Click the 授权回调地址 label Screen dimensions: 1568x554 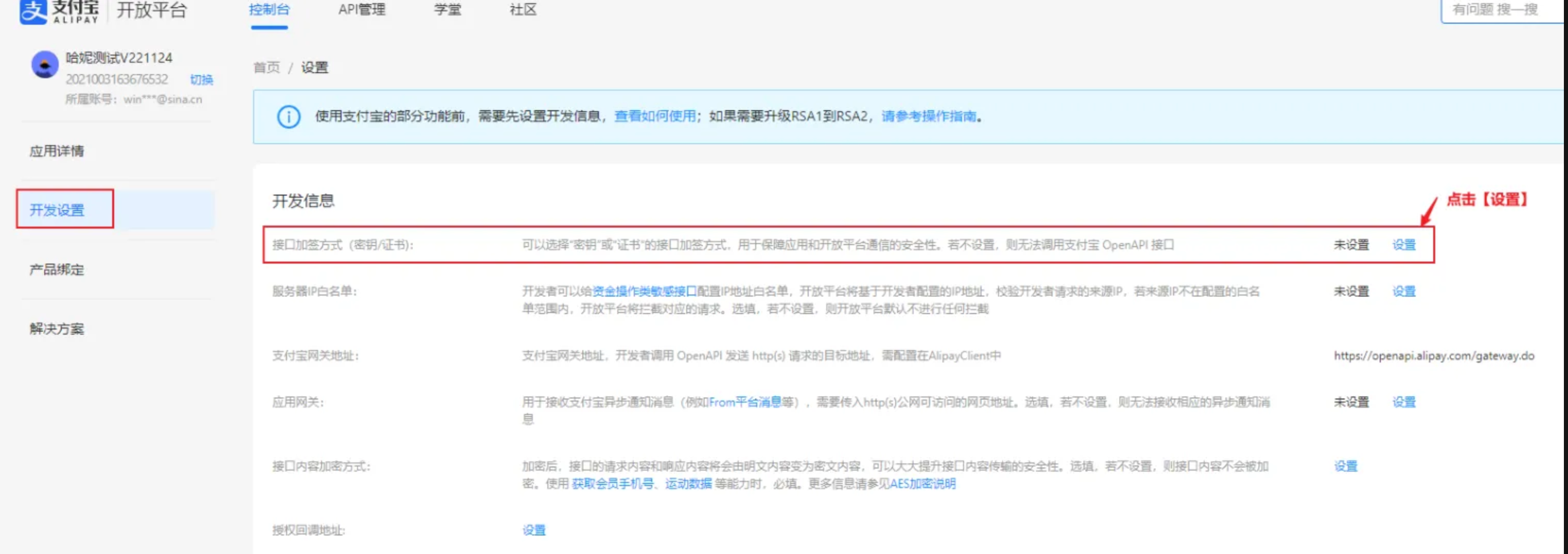tap(309, 530)
